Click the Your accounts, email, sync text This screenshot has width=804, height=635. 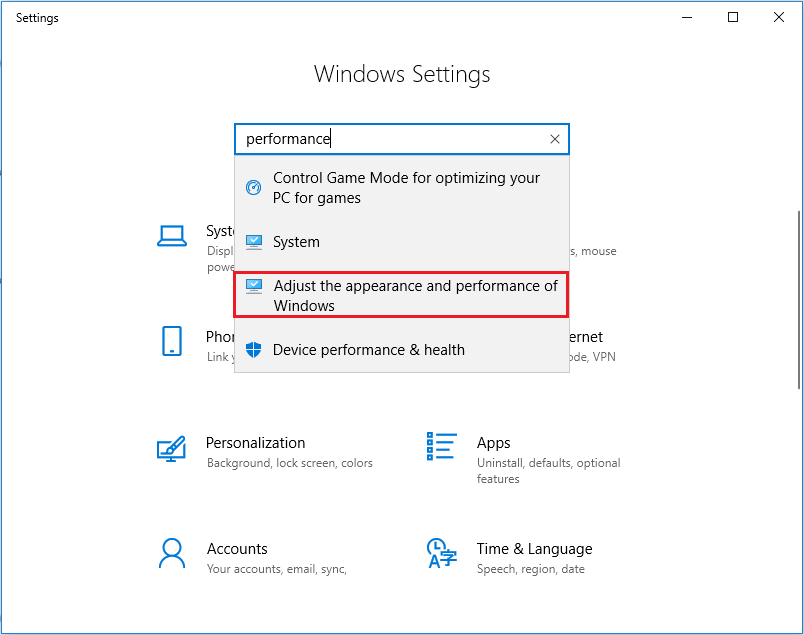(x=277, y=569)
